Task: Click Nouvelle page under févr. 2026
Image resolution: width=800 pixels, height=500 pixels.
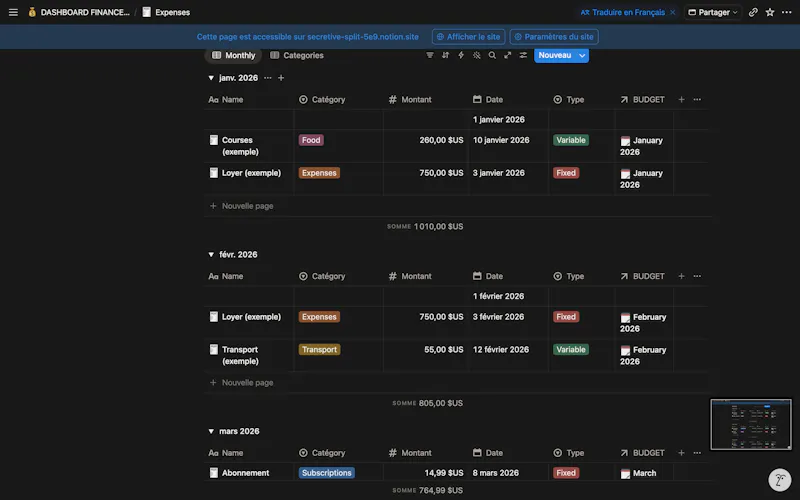Action: (241, 383)
